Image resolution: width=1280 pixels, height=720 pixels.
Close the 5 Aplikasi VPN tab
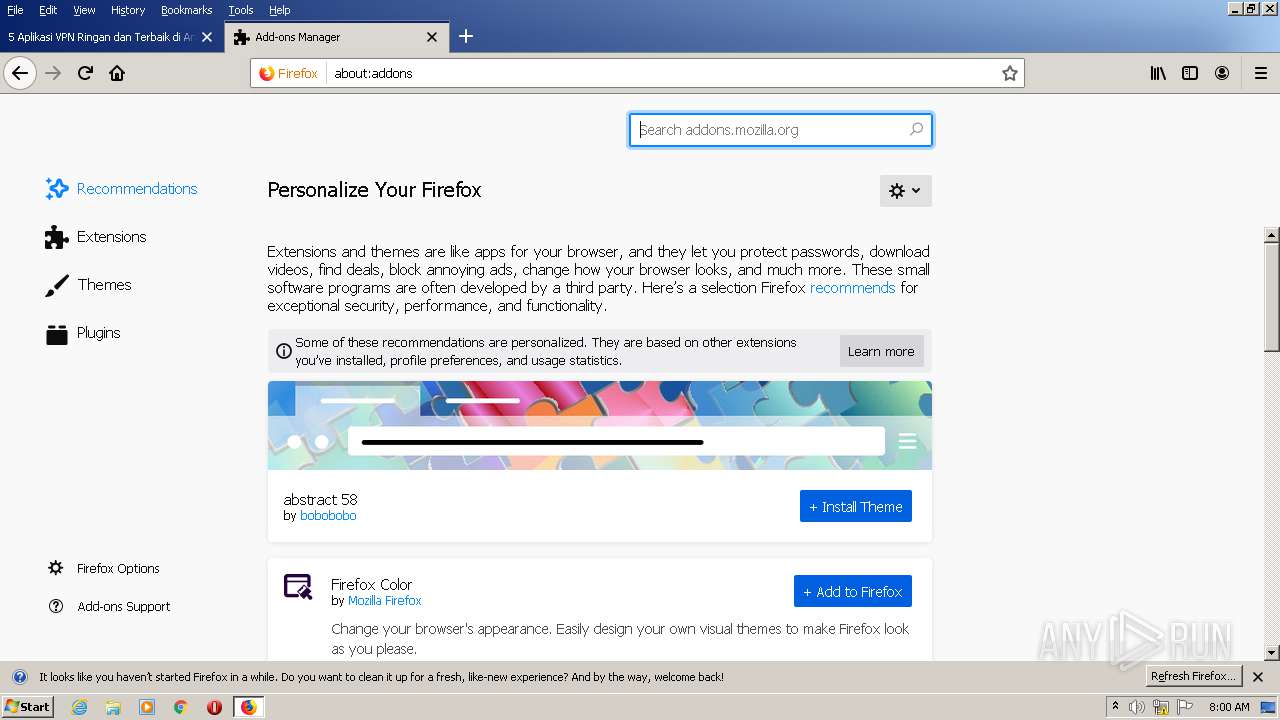(x=207, y=37)
